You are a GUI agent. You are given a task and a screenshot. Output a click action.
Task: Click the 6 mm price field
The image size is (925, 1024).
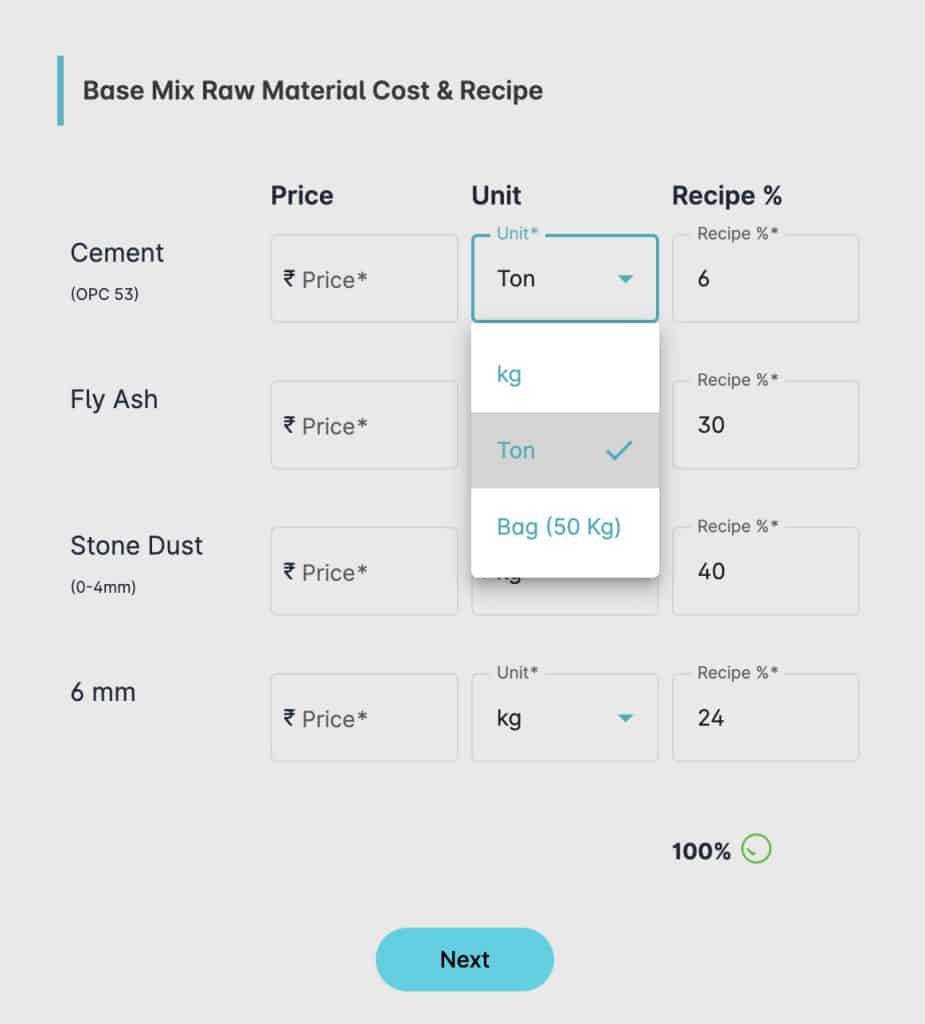pos(364,718)
